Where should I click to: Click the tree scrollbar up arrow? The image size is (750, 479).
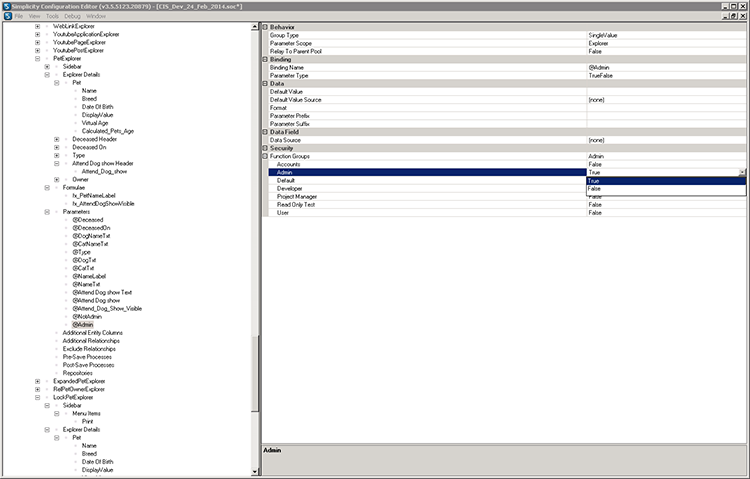[x=254, y=27]
